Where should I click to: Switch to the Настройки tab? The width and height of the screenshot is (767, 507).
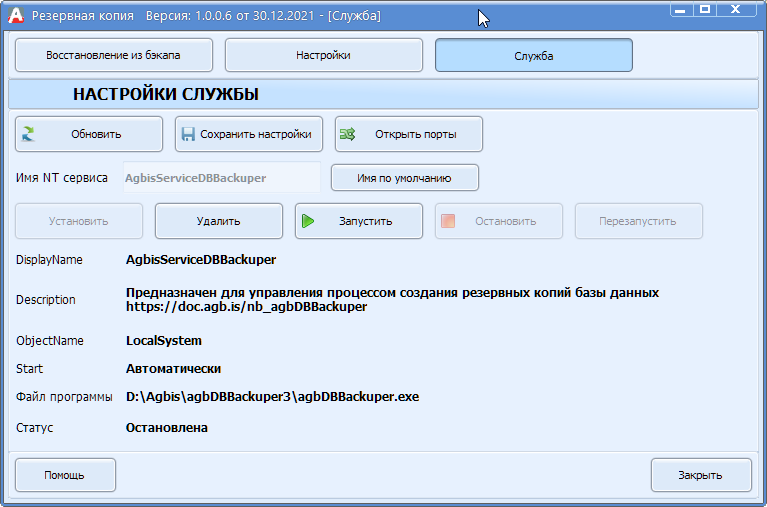coord(324,55)
